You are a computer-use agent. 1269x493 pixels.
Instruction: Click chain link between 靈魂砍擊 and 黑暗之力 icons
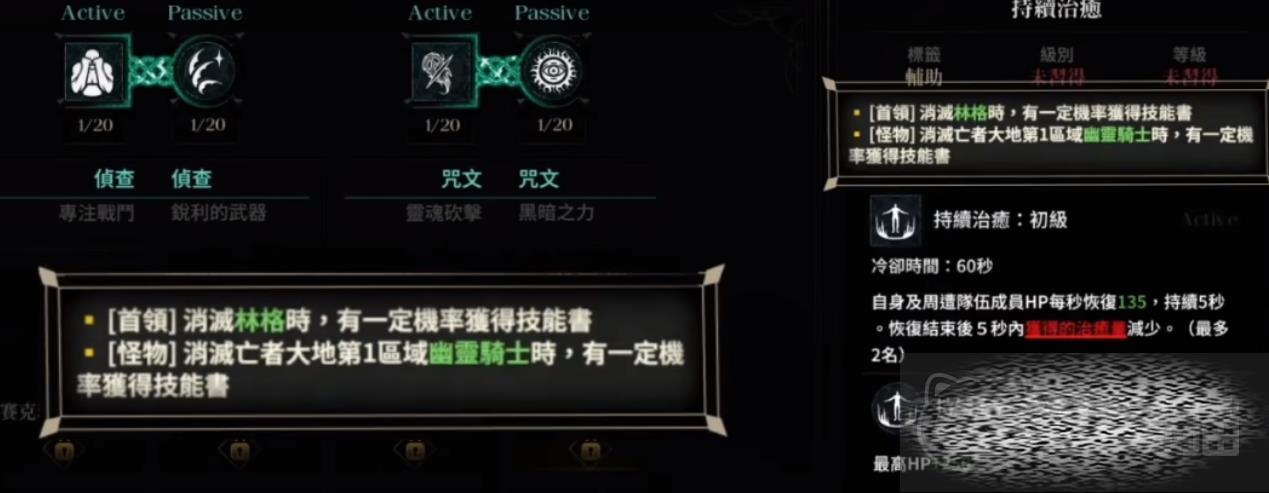click(496, 72)
